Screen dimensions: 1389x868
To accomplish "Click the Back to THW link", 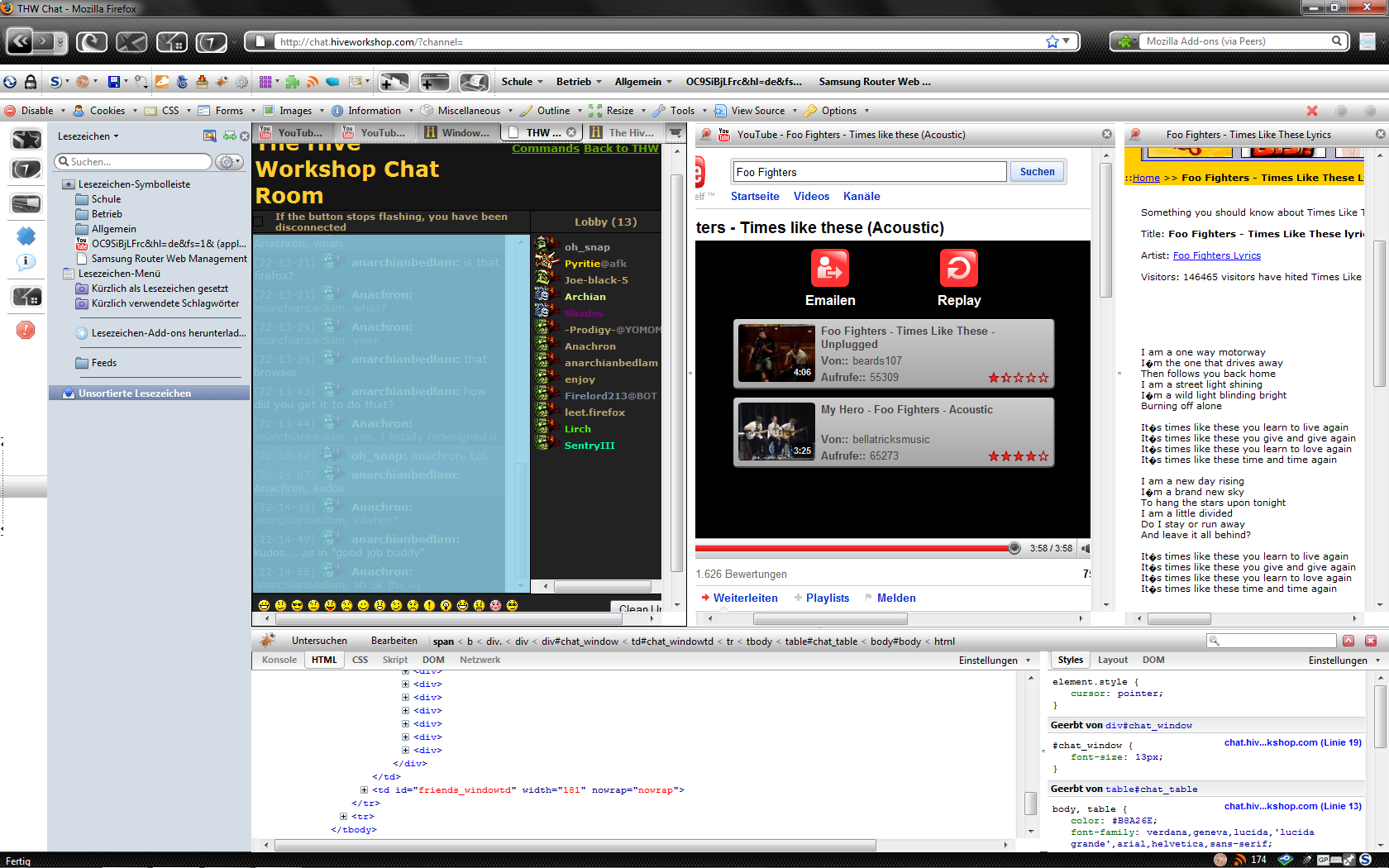I will tap(621, 149).
